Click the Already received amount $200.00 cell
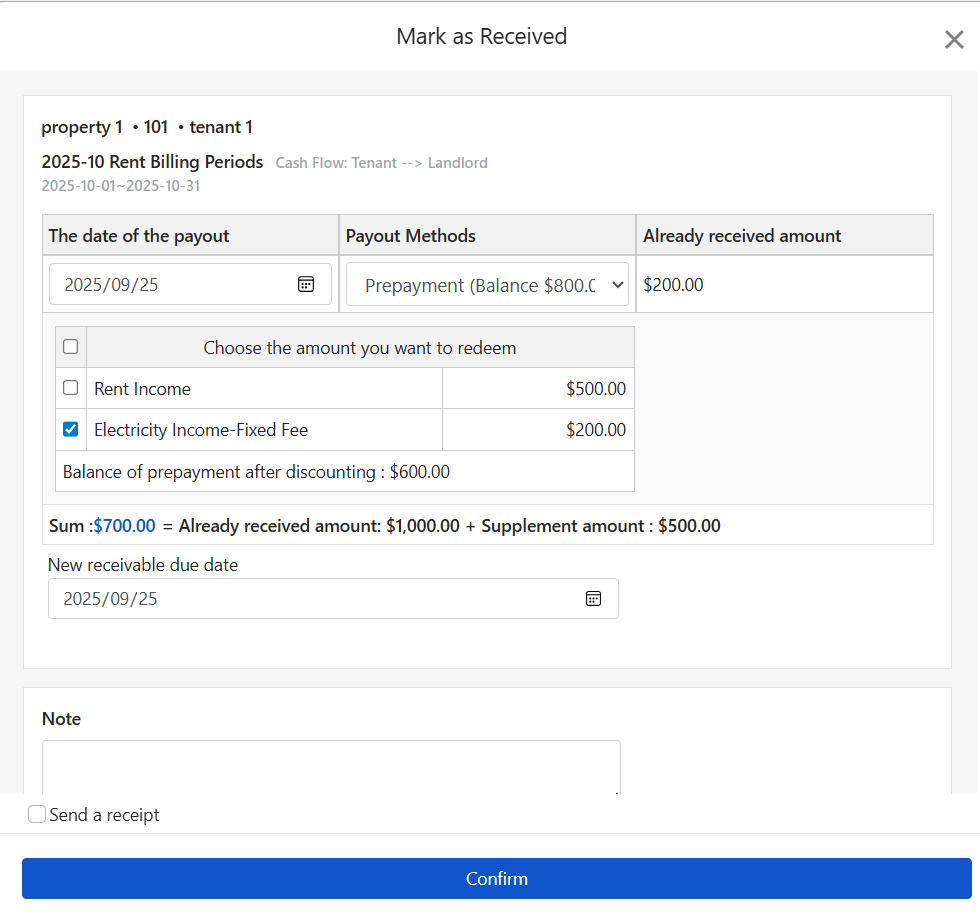 tap(673, 285)
